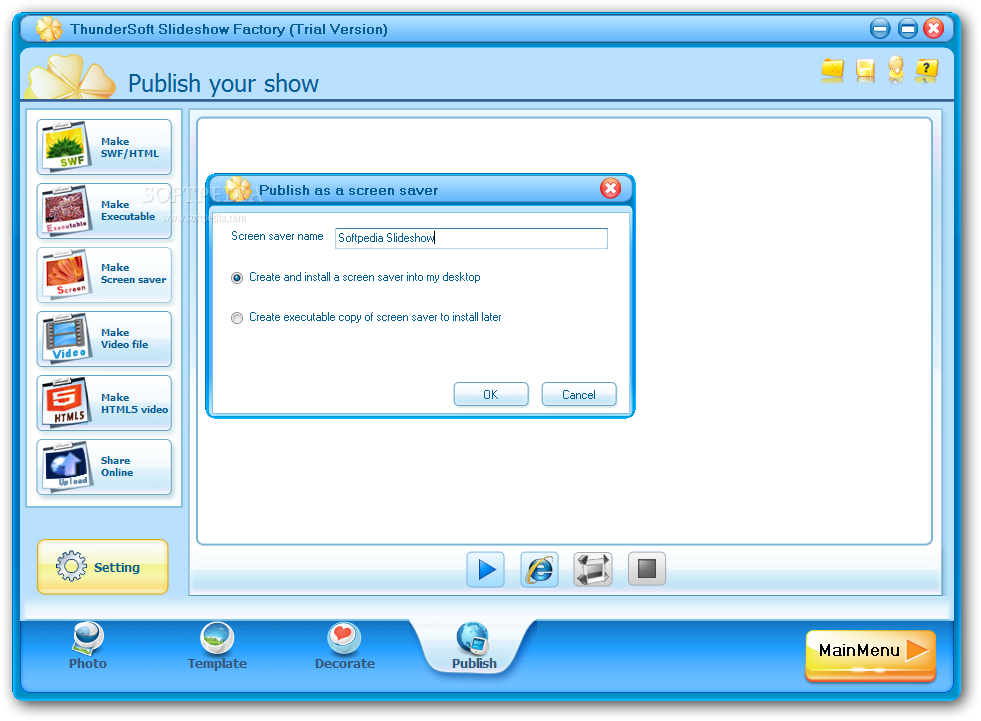Select Create executable copy radio option

tap(237, 318)
